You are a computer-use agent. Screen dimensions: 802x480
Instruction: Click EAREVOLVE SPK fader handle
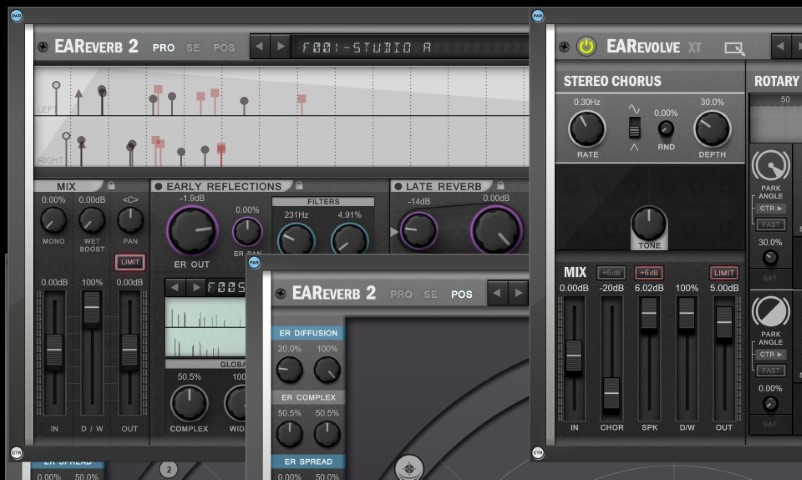[x=649, y=313]
